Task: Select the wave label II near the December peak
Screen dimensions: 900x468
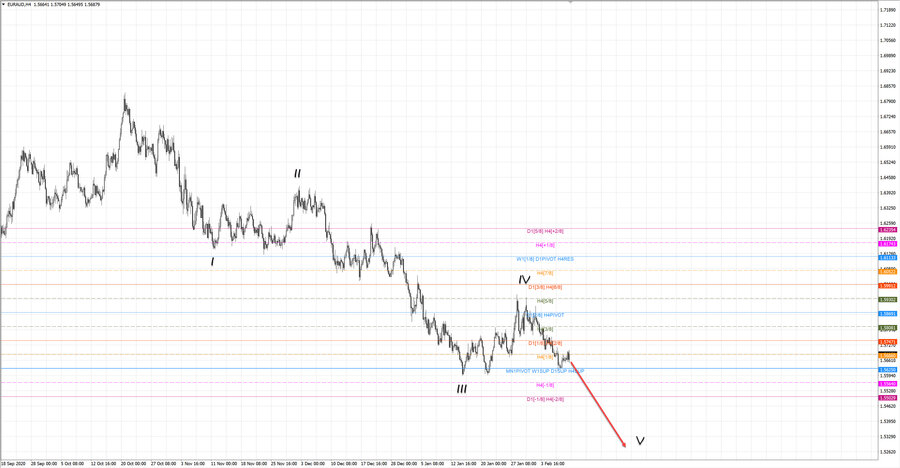Action: [x=297, y=173]
